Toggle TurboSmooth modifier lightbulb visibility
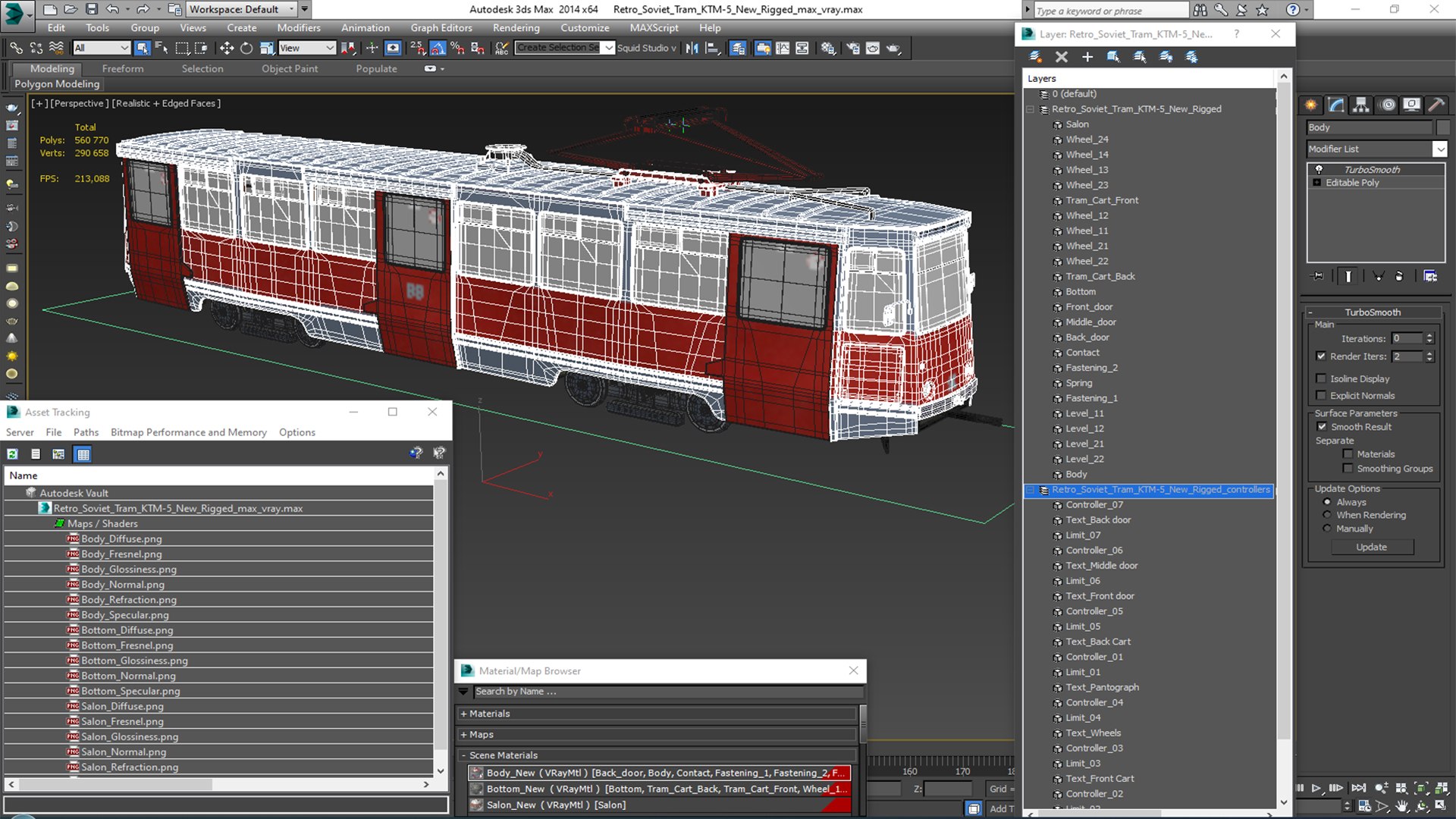 [x=1319, y=169]
